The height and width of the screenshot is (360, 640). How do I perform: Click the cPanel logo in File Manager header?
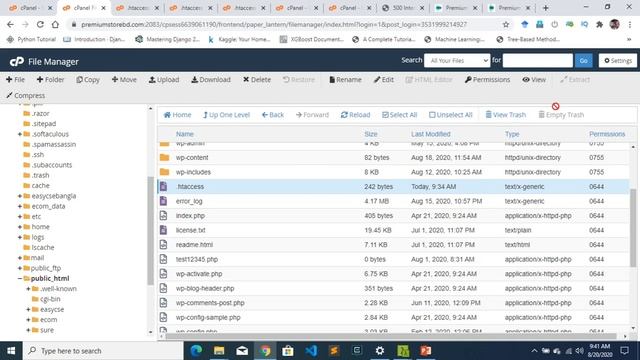17,62
